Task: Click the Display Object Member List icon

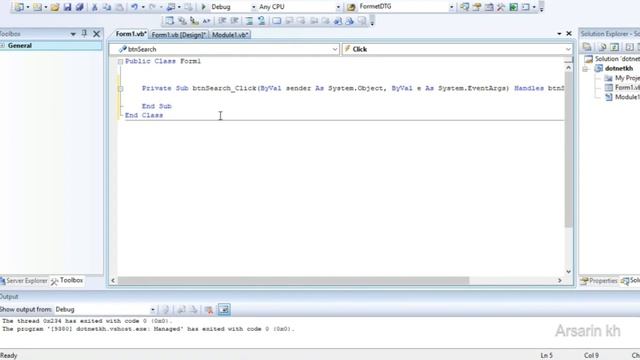Action: pos(169,20)
